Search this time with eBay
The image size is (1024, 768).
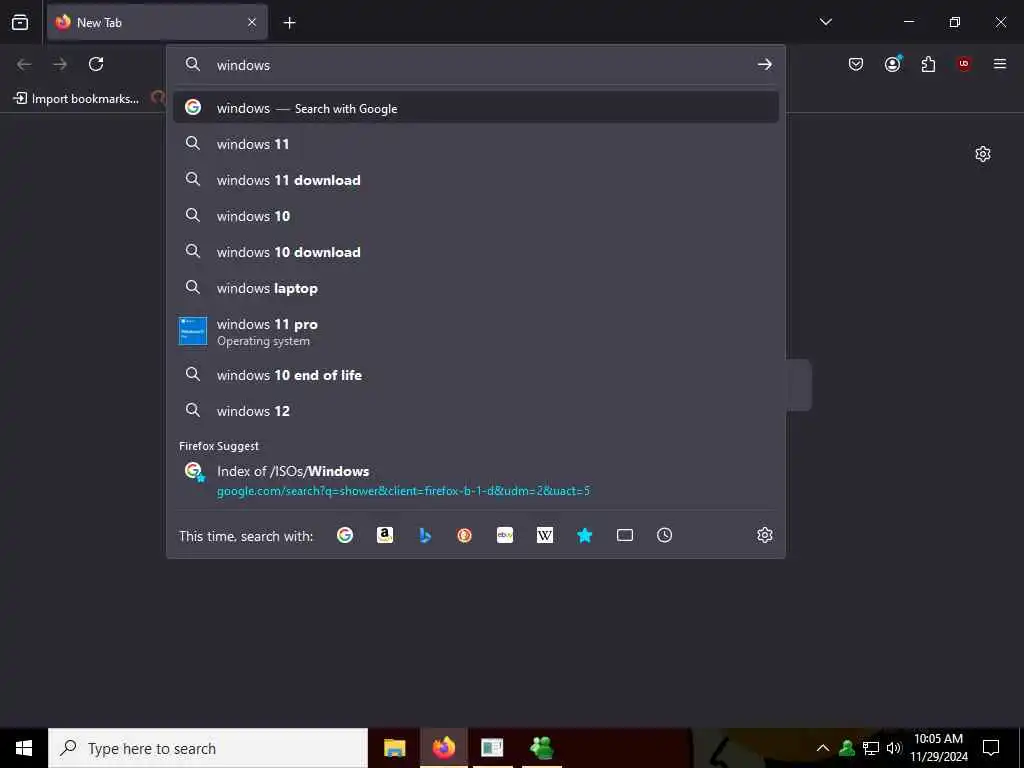click(505, 536)
